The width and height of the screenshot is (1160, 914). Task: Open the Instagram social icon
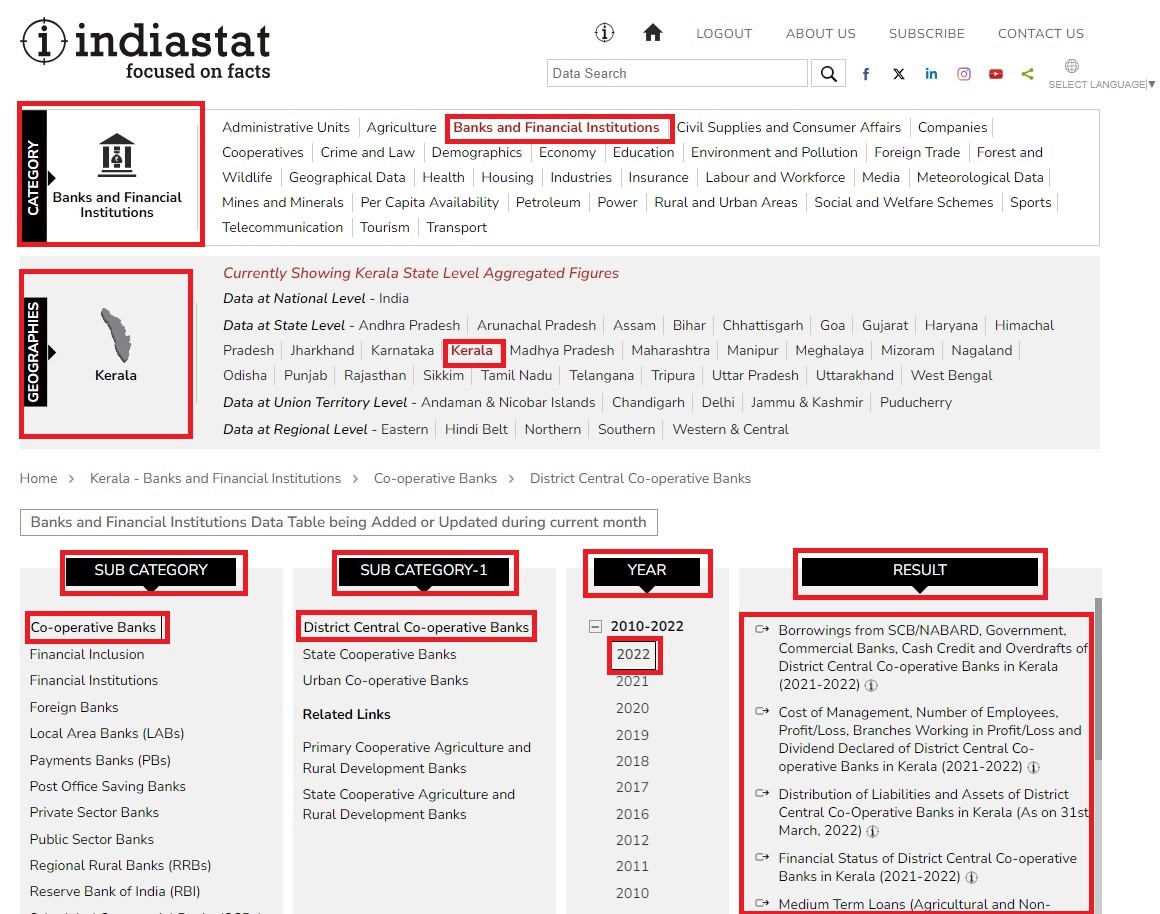pos(964,74)
